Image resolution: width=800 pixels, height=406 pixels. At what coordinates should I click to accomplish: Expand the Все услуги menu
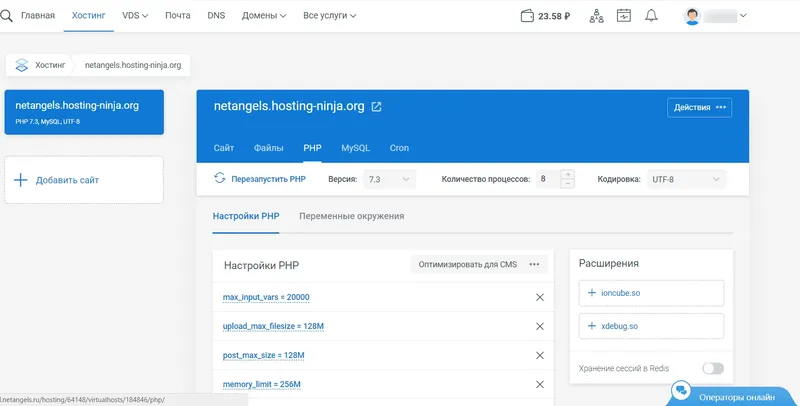point(330,16)
